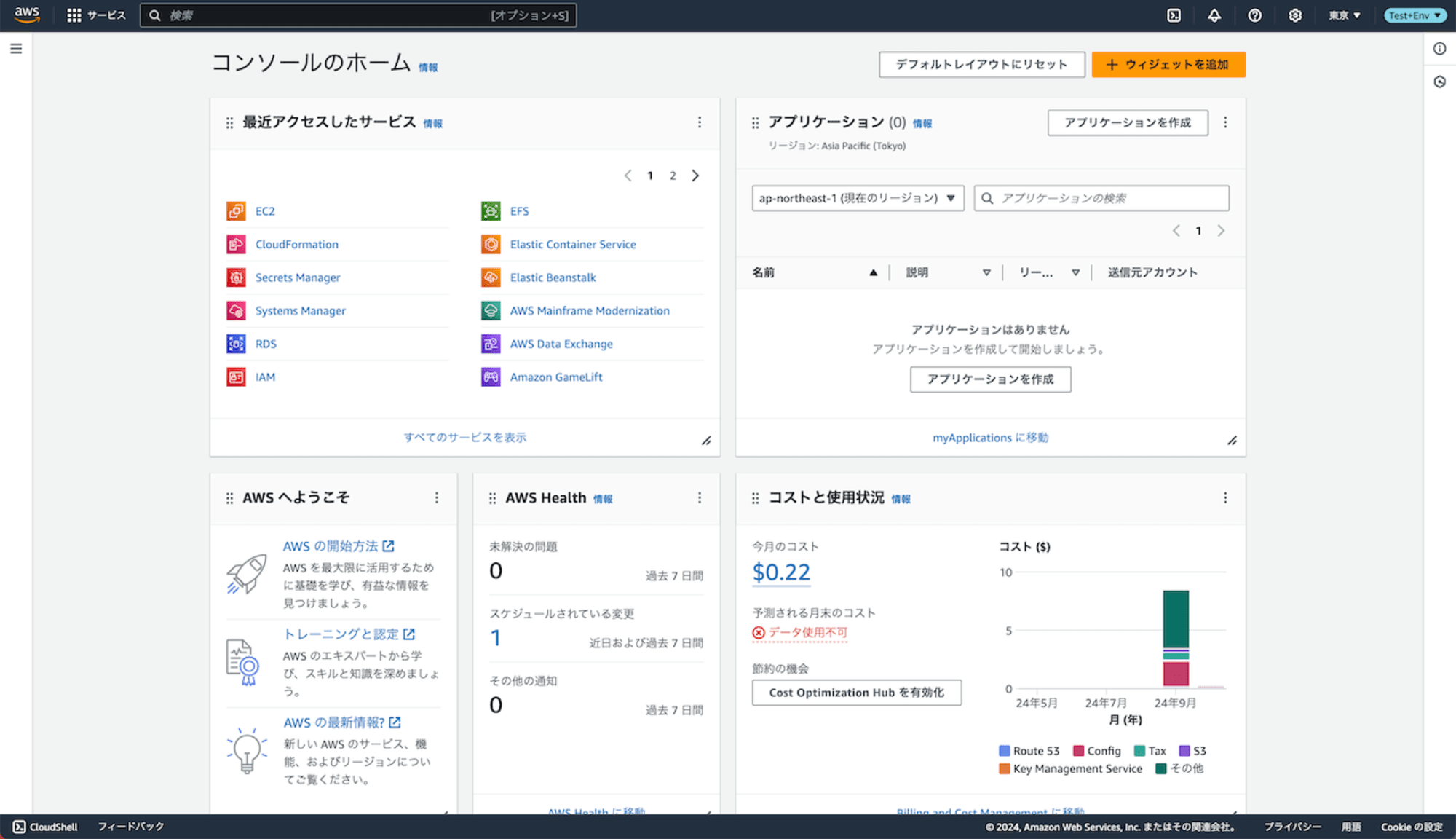Open options menu of 最近アクセスしたサービス widget
The height and width of the screenshot is (839, 1456).
(x=700, y=122)
